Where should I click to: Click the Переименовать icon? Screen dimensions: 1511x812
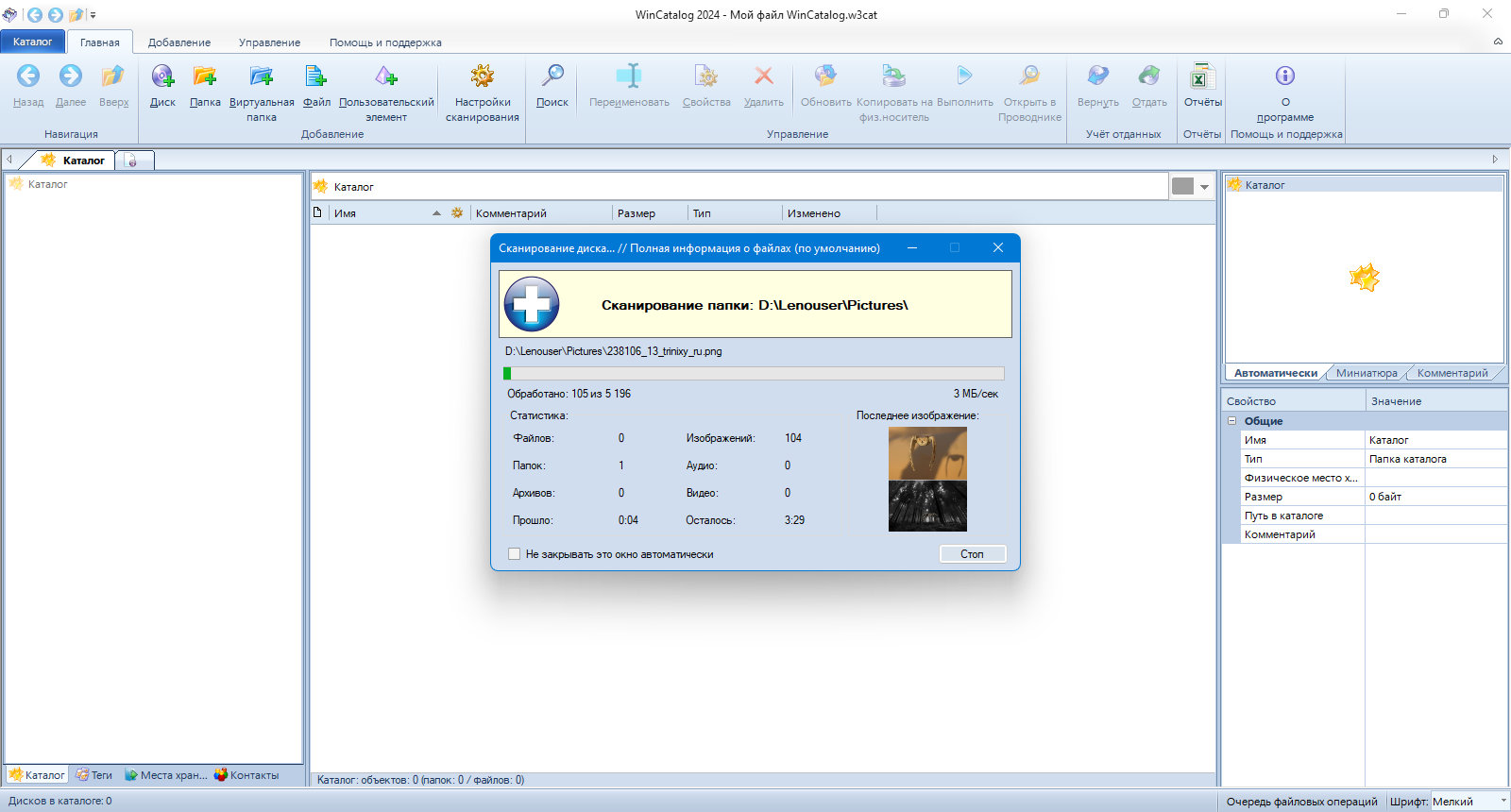[x=629, y=76]
